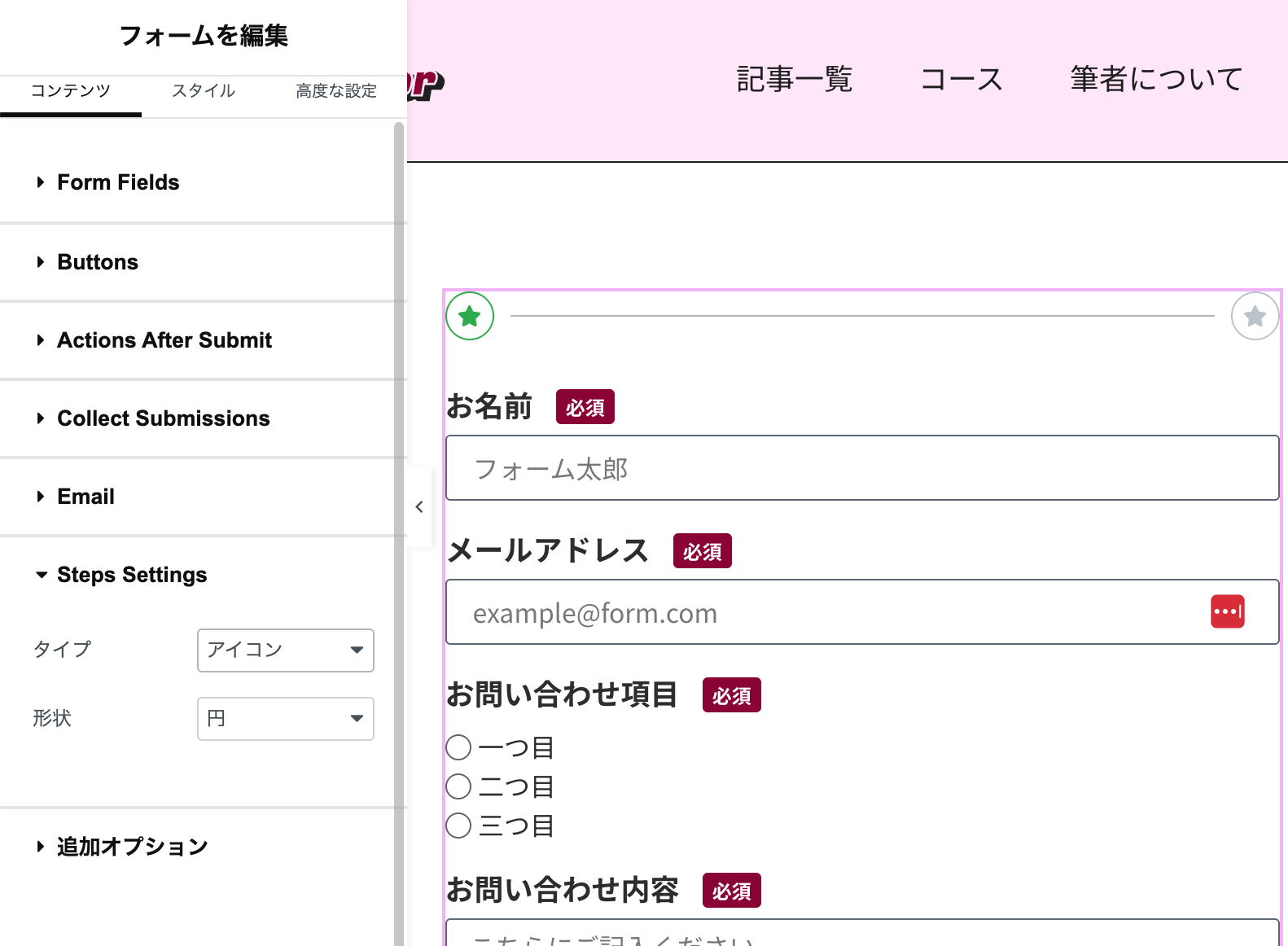
Task: Select the 二つ目 radio option
Action: (x=459, y=786)
